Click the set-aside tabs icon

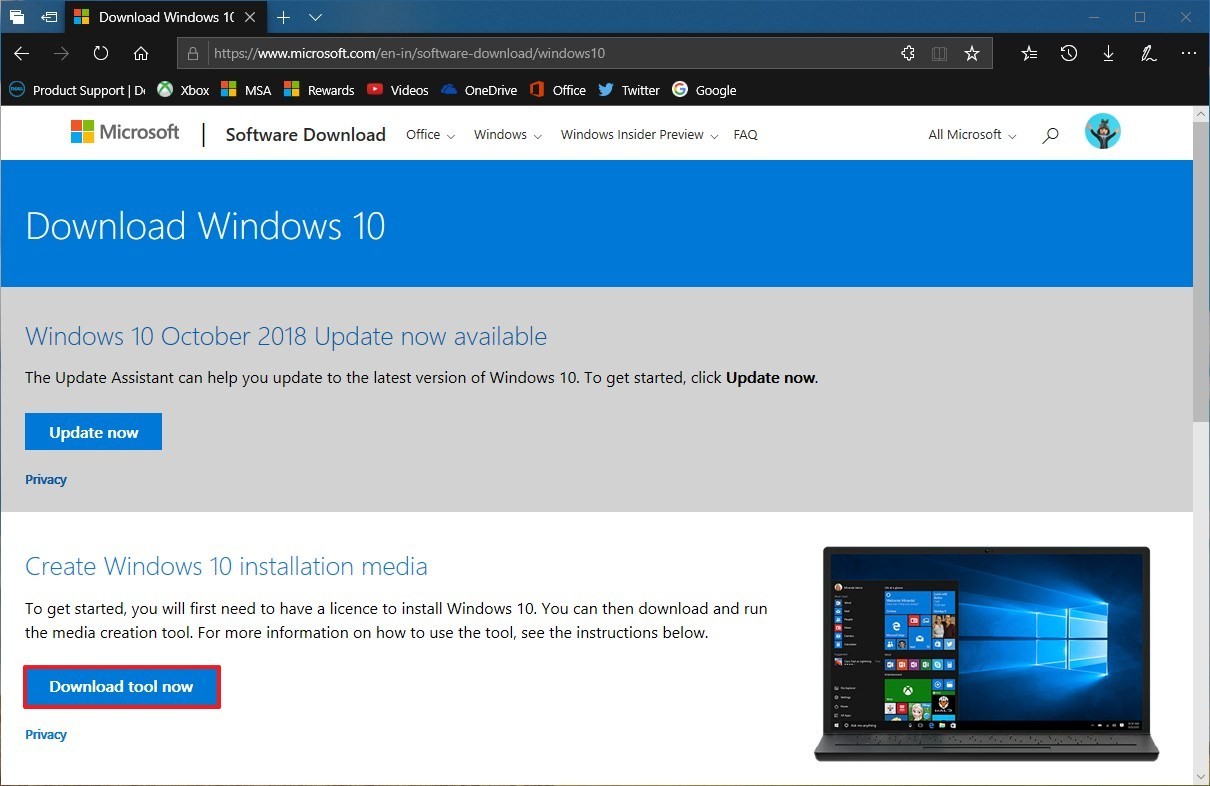16,17
